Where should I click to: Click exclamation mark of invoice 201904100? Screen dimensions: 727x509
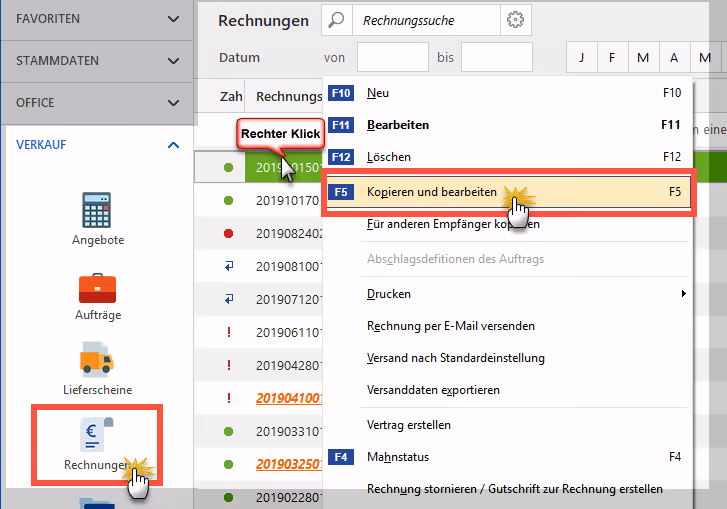(x=229, y=398)
